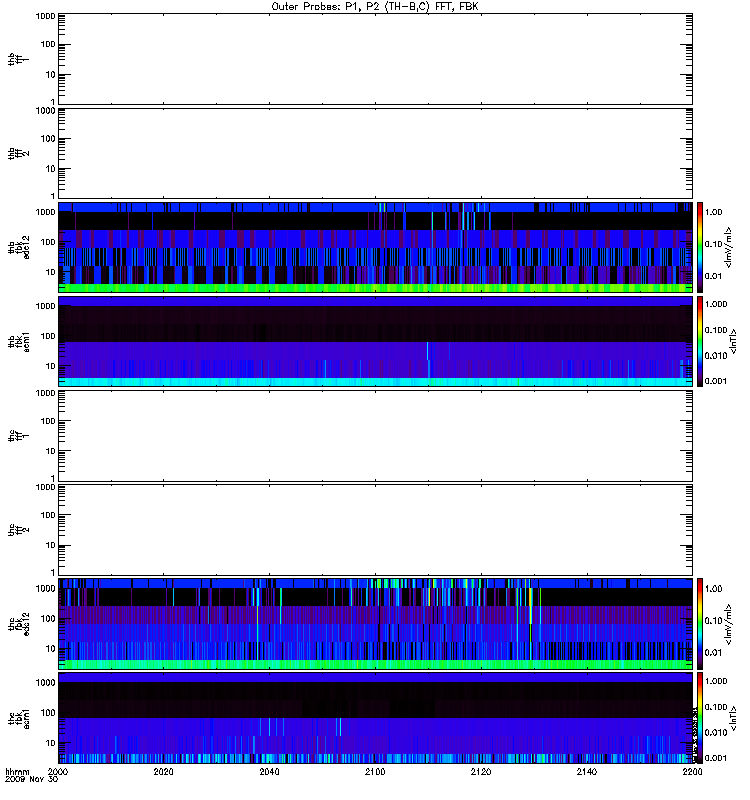The height and width of the screenshot is (800, 750).
Task: Click the 100 tick label of thb fbk scm1 panel
Action: pos(48,336)
